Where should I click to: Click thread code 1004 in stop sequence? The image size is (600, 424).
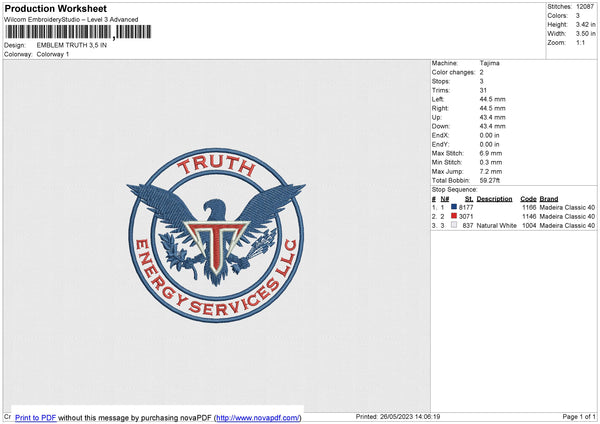(529, 226)
